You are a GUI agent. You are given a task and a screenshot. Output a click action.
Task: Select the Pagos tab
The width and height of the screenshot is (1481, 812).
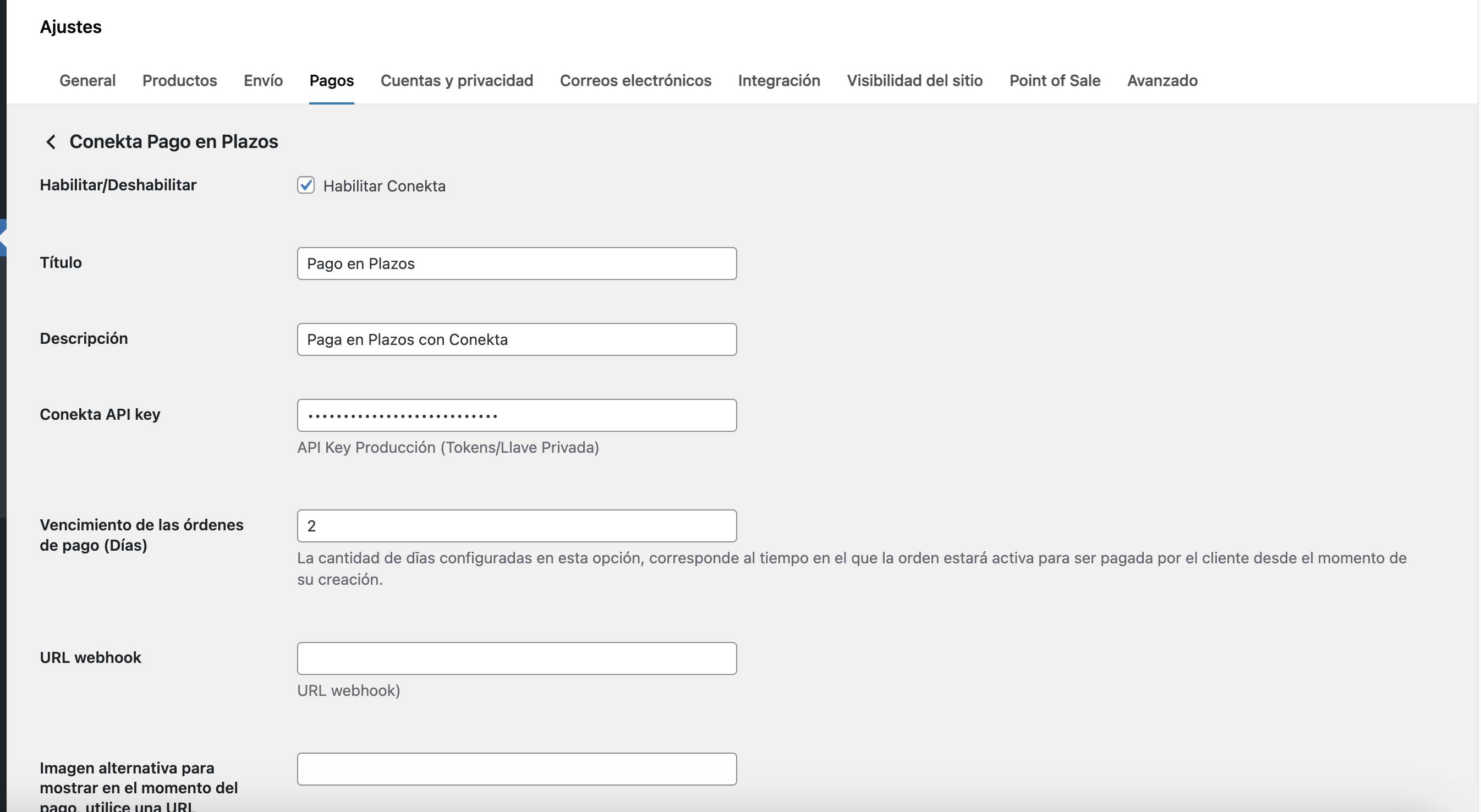pos(332,80)
